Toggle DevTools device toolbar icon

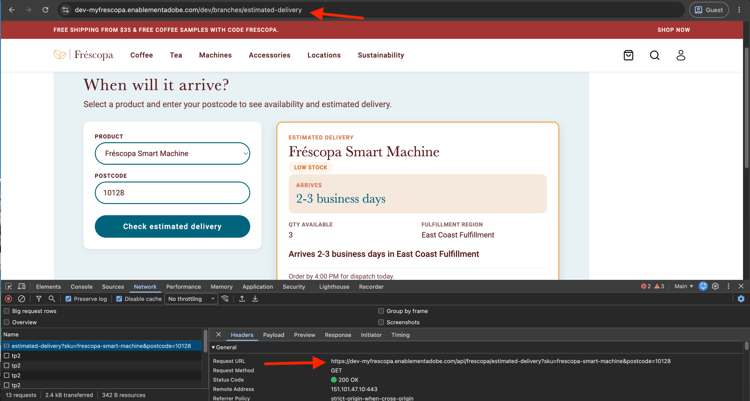(x=22, y=286)
